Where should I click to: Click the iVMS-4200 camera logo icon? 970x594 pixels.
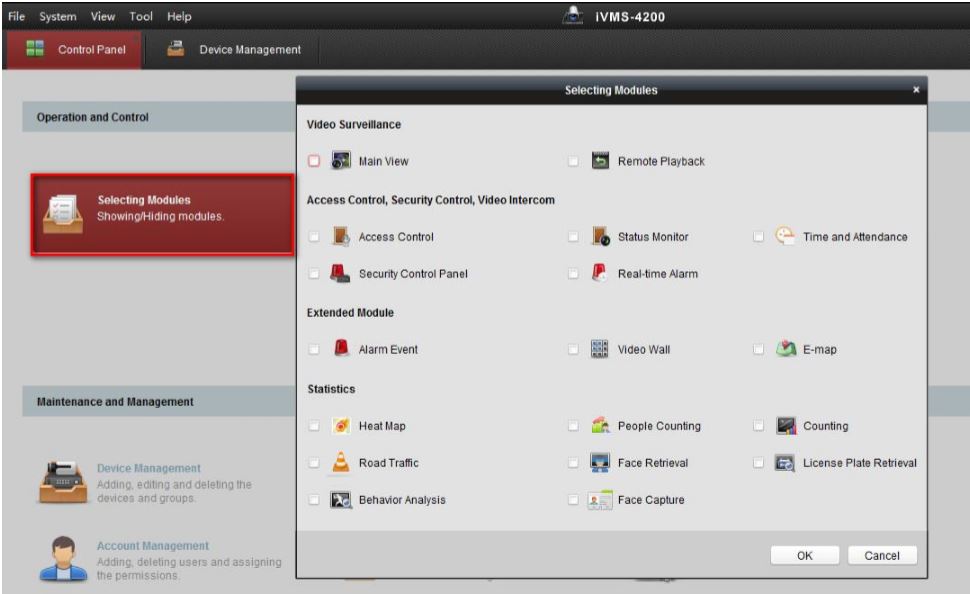(573, 15)
